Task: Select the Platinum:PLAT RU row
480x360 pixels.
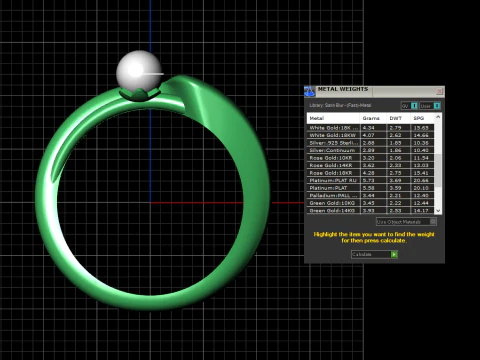Action: [x=370, y=180]
